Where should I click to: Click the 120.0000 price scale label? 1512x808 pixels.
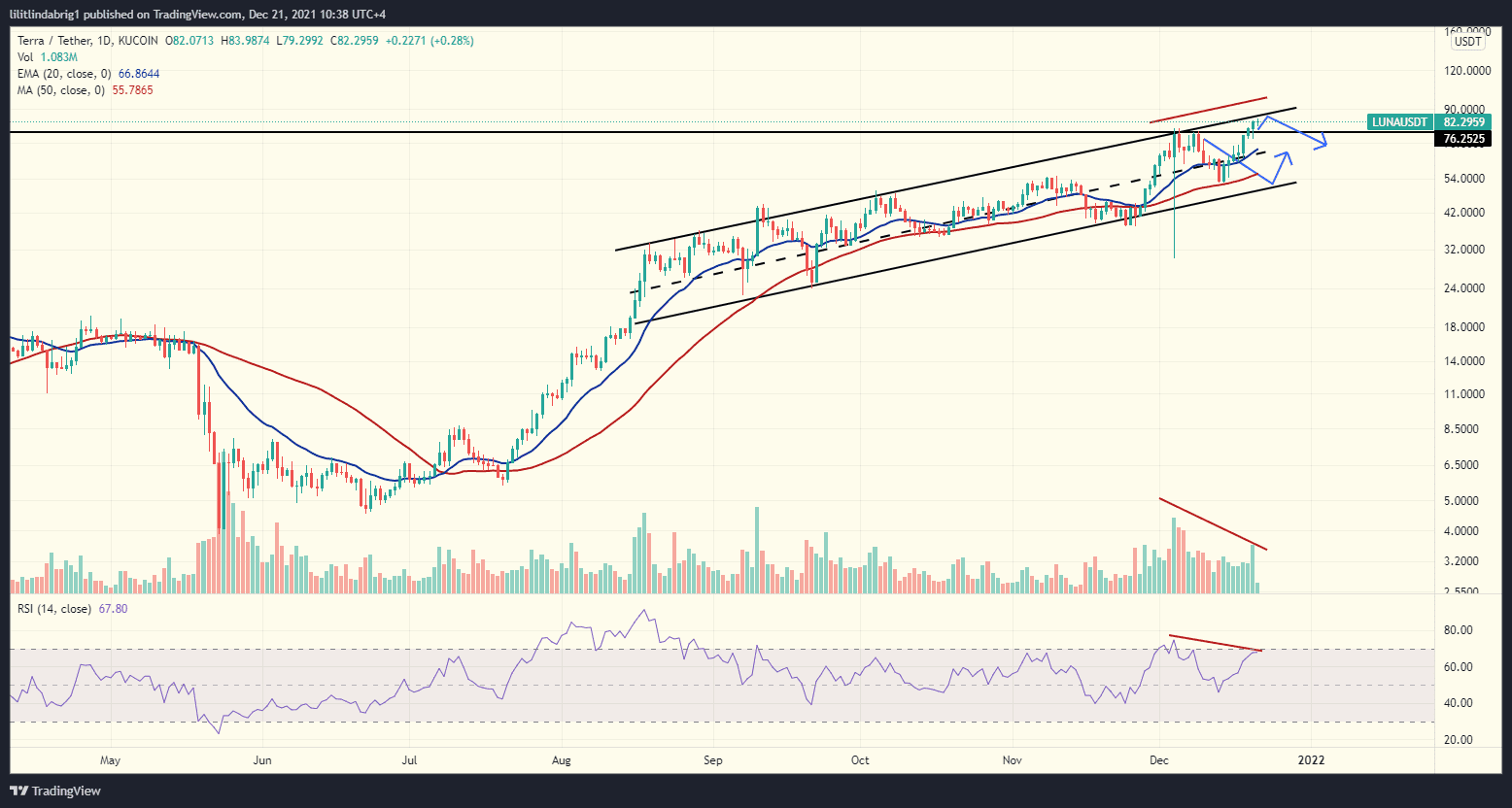(1467, 71)
